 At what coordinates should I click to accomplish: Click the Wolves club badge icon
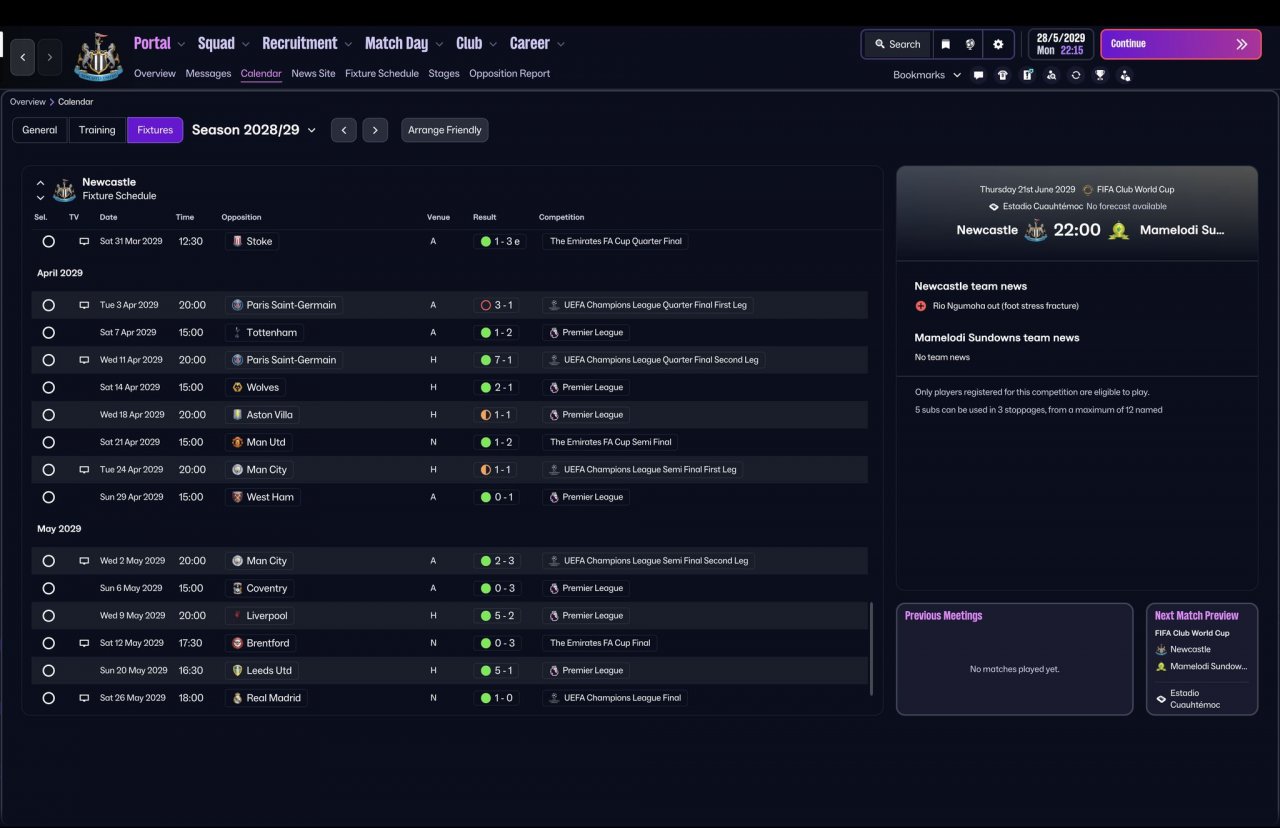pyautogui.click(x=237, y=387)
